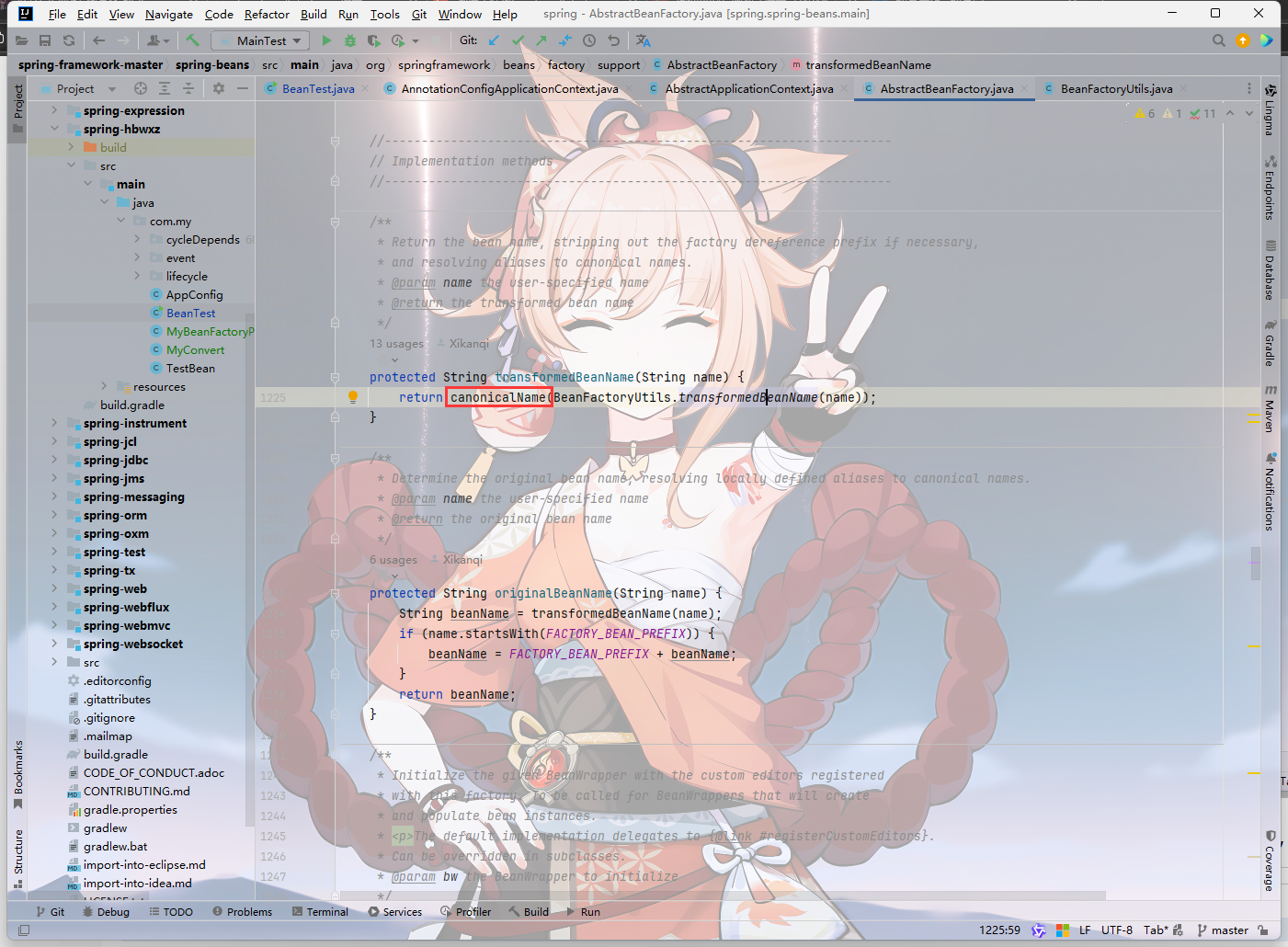Click the Translate toolbar icon
The height and width of the screenshot is (947, 1288).
coord(644,40)
